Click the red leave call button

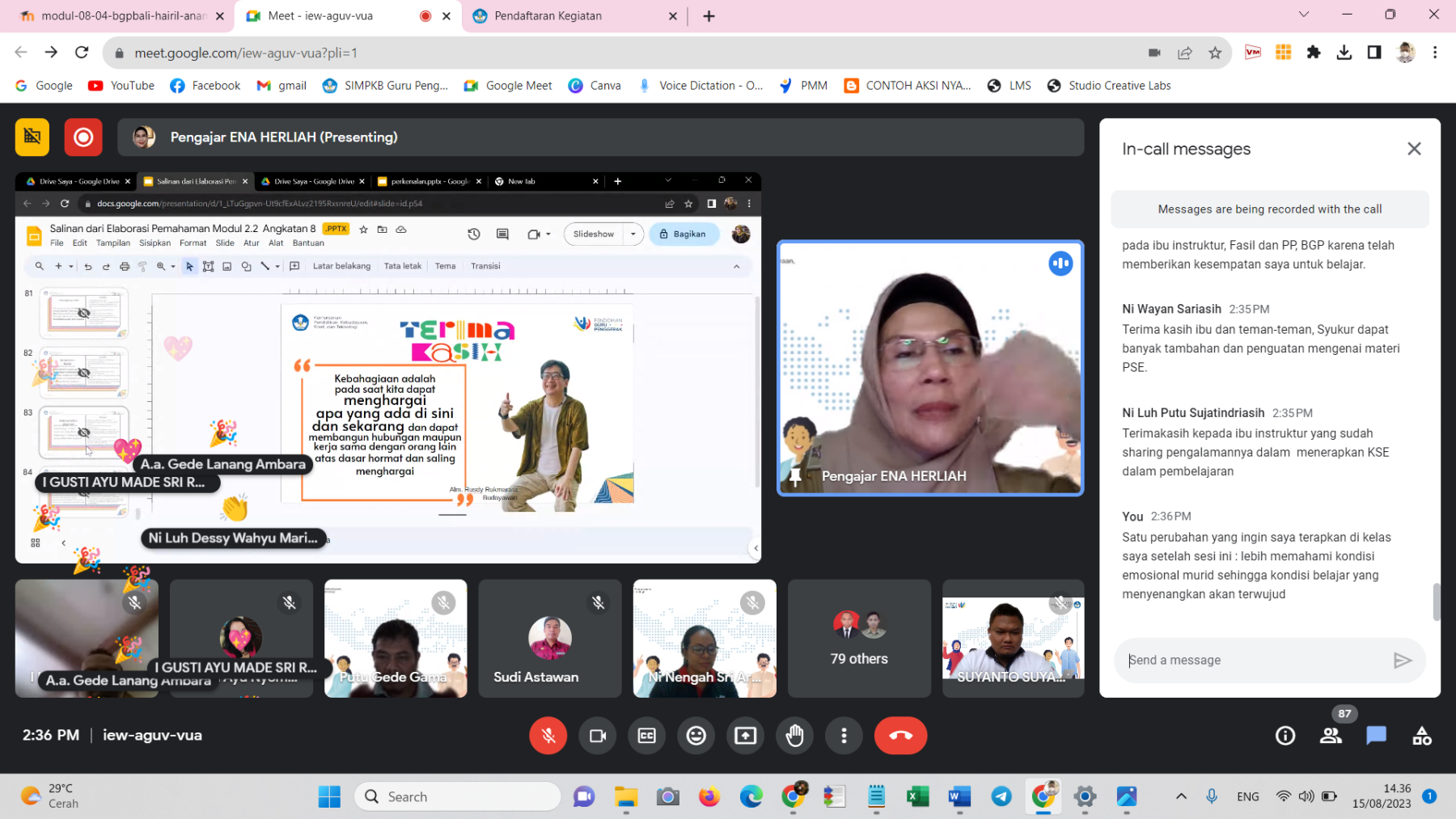[x=900, y=735]
